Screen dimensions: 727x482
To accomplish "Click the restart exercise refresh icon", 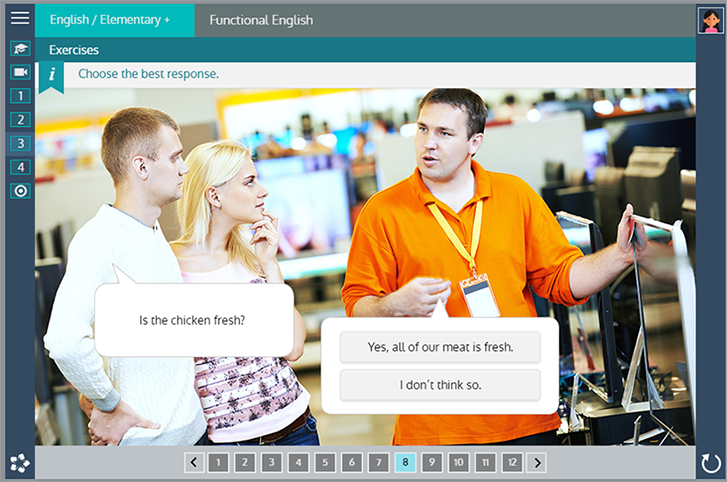I will tap(710, 462).
